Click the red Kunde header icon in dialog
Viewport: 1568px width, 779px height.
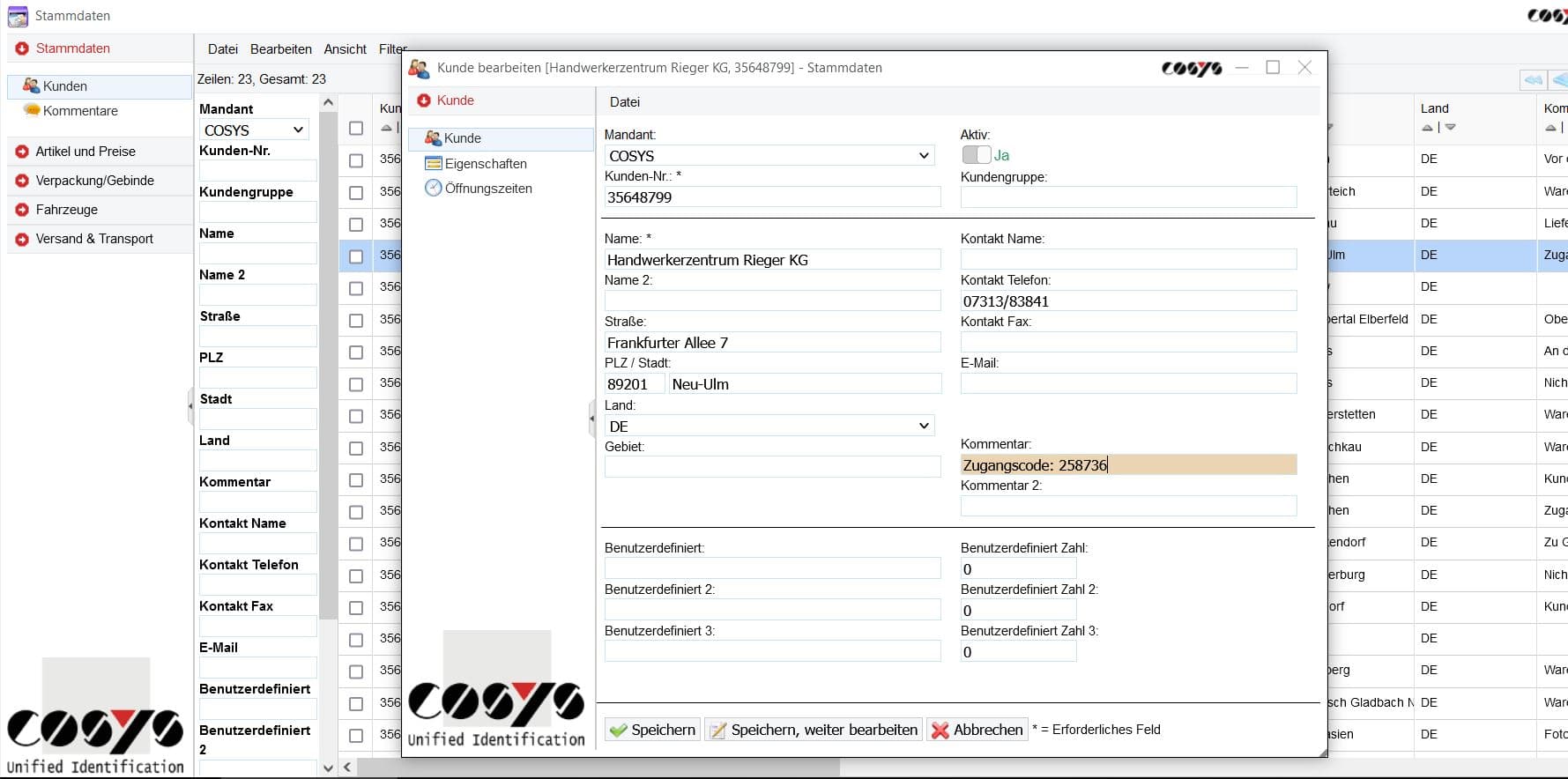[x=424, y=100]
